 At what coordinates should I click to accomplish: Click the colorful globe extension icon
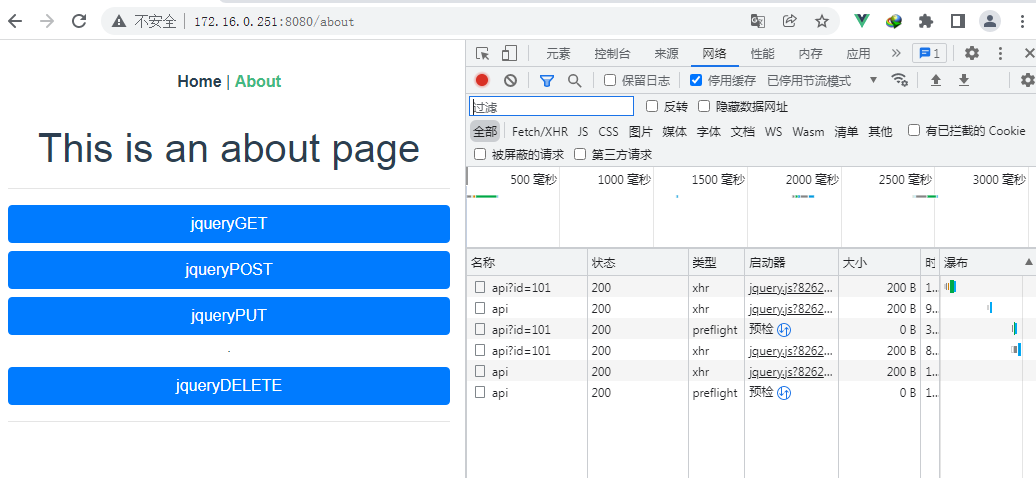click(894, 21)
